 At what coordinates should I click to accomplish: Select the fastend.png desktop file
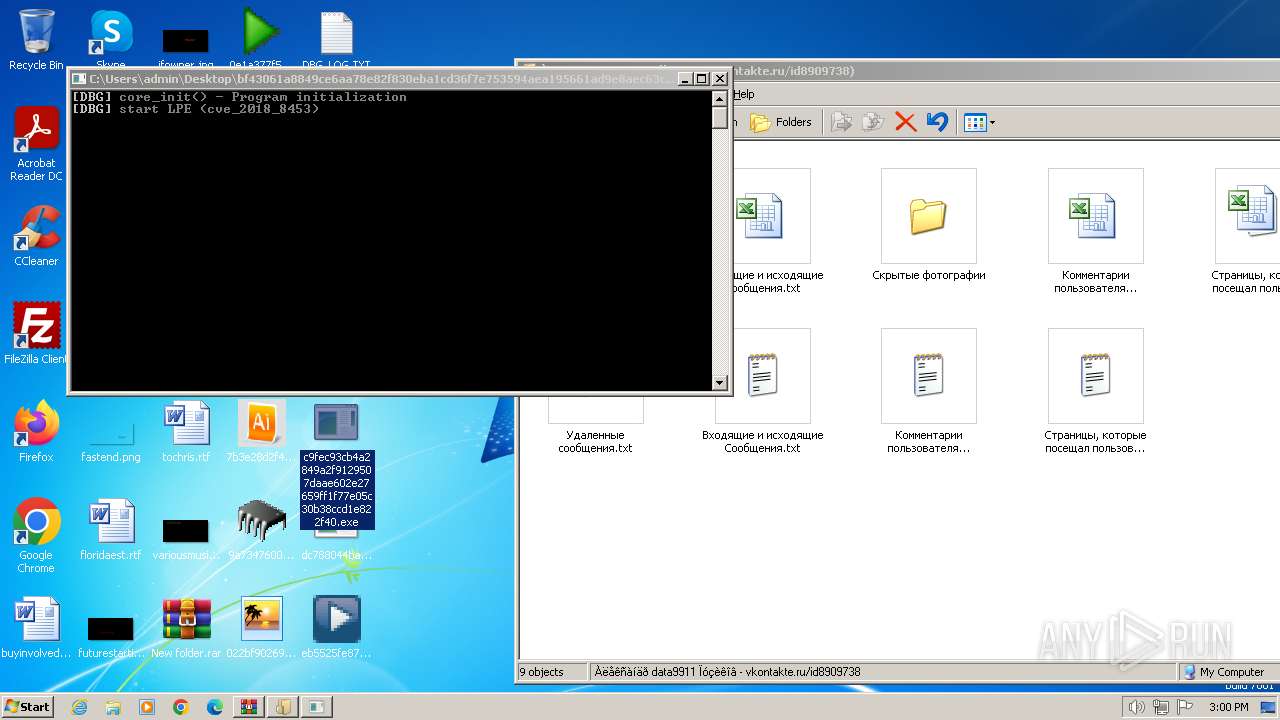click(111, 440)
